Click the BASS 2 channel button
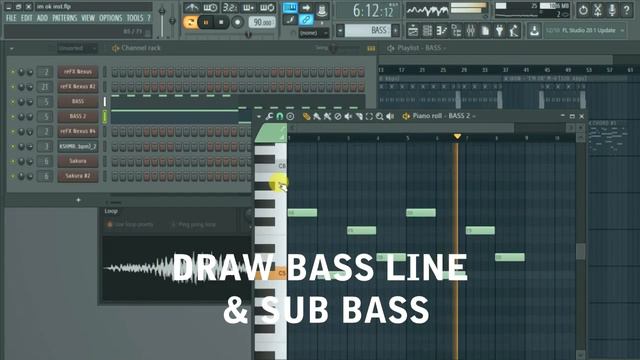640x360 pixels. [x=78, y=117]
